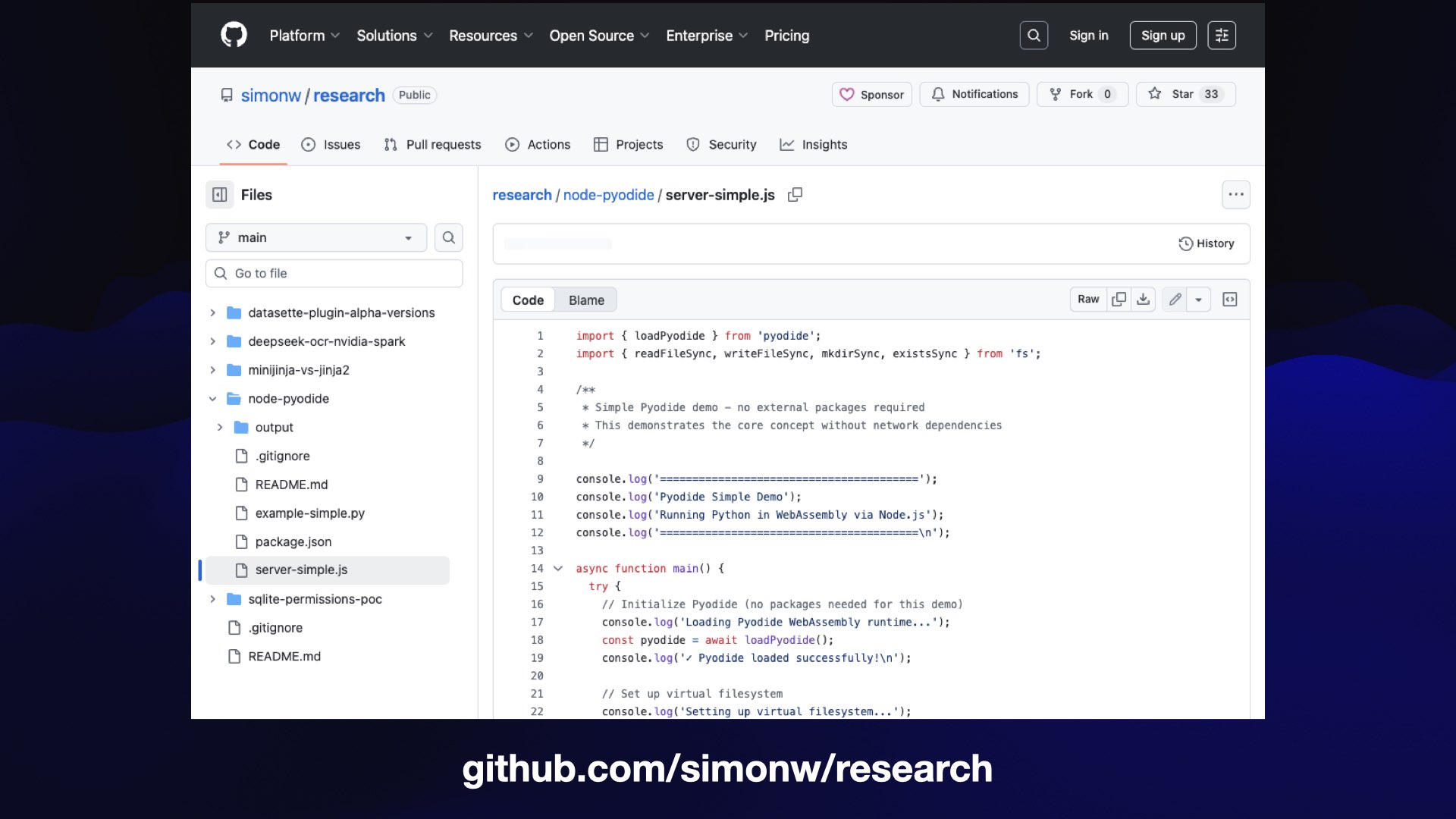Collapse the Files side panel
This screenshot has width=1456, height=819.
click(220, 195)
